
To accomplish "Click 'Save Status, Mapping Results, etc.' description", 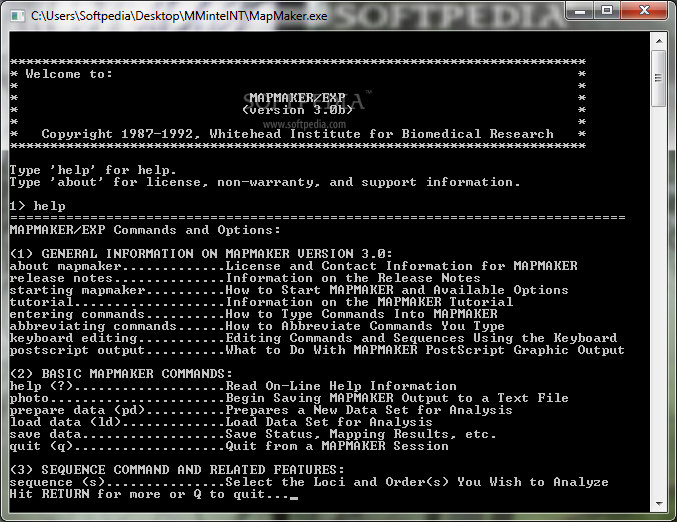I will (361, 434).
